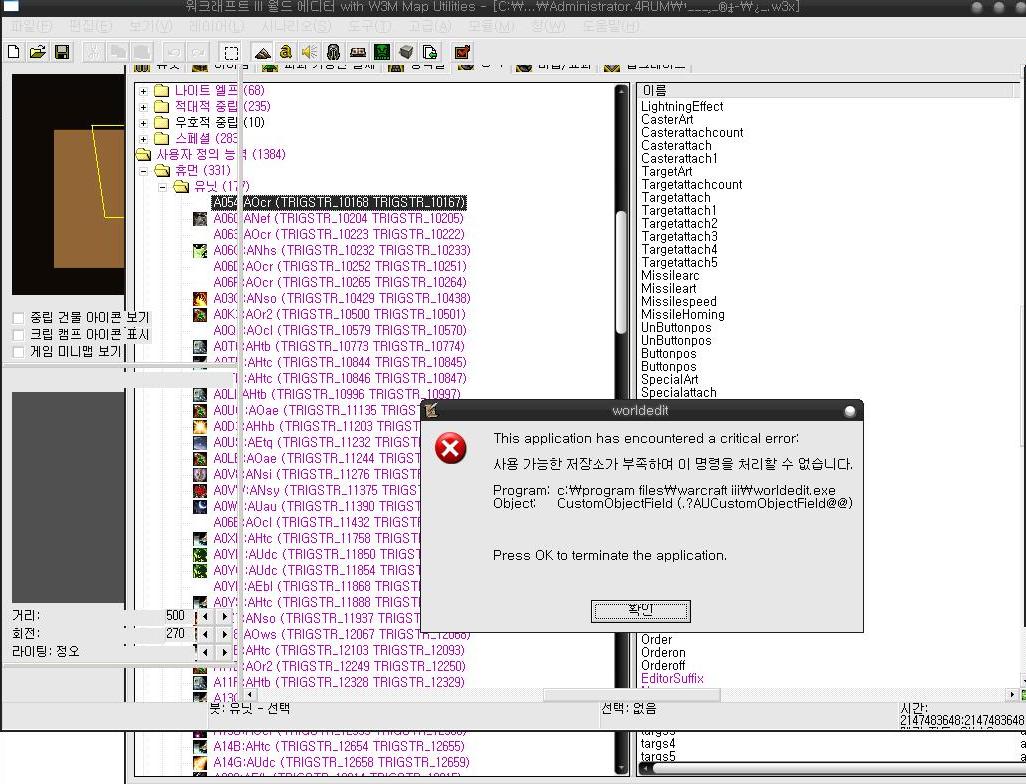Click the worldedit dialog title icon

pos(431,410)
